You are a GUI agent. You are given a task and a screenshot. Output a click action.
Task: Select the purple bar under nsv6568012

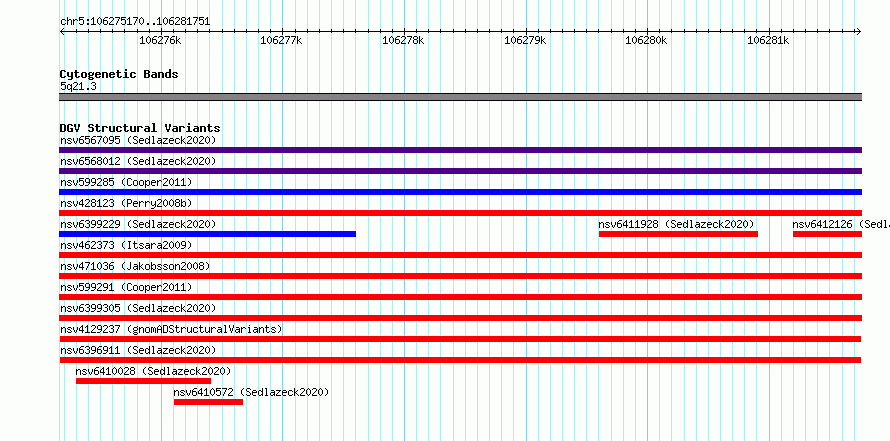pyautogui.click(x=460, y=171)
